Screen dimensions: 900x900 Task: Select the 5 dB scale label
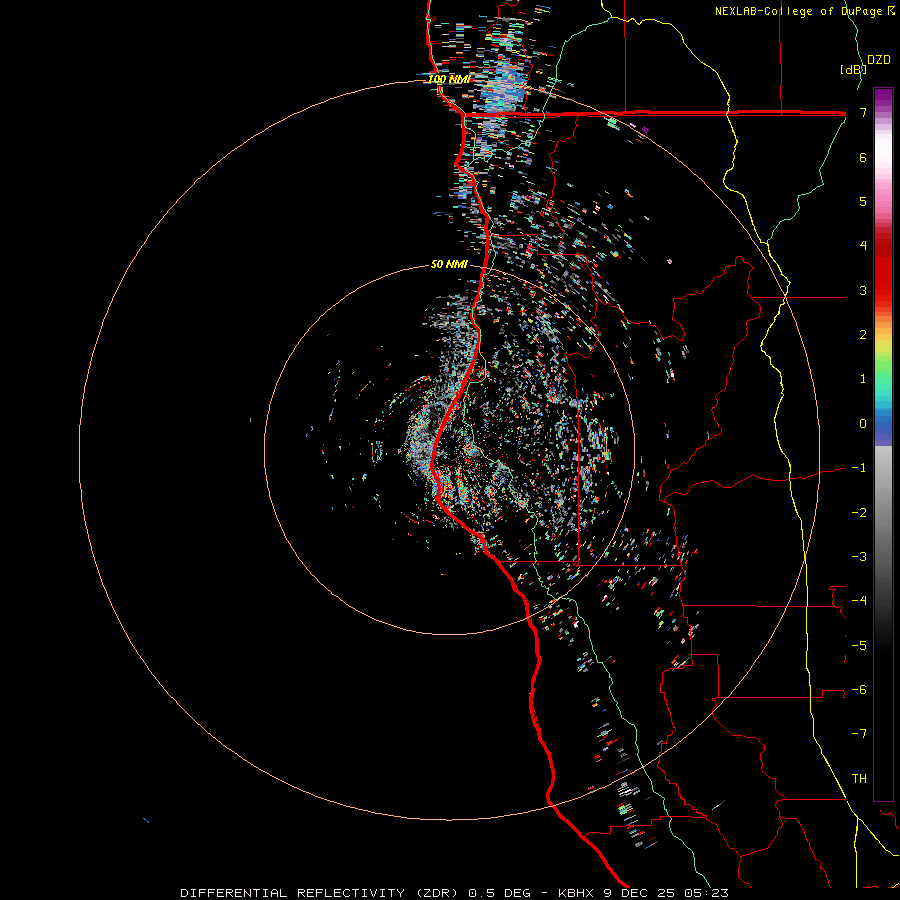point(863,201)
